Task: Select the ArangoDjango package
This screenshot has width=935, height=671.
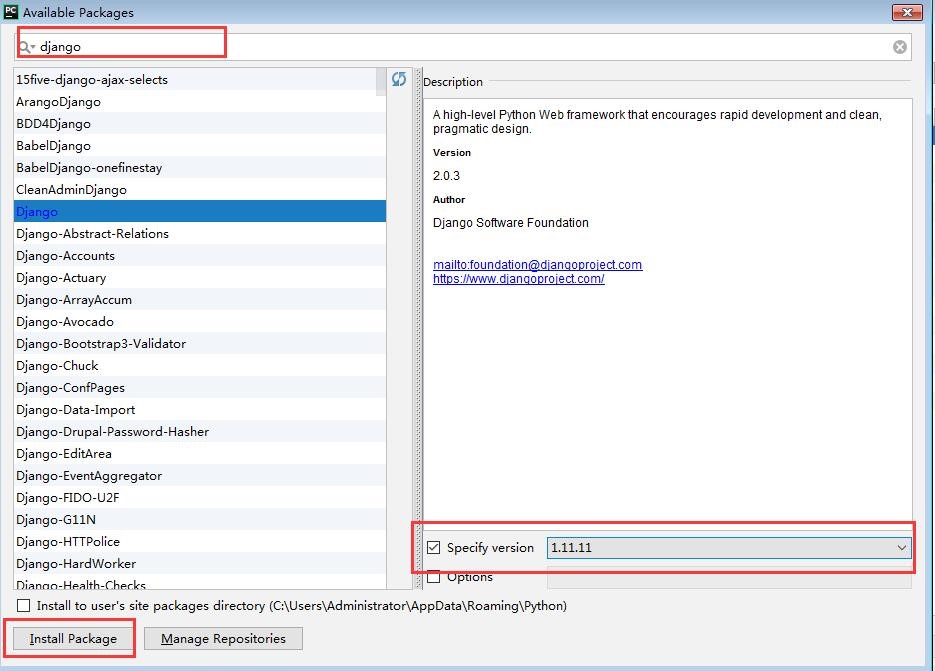Action: 200,101
